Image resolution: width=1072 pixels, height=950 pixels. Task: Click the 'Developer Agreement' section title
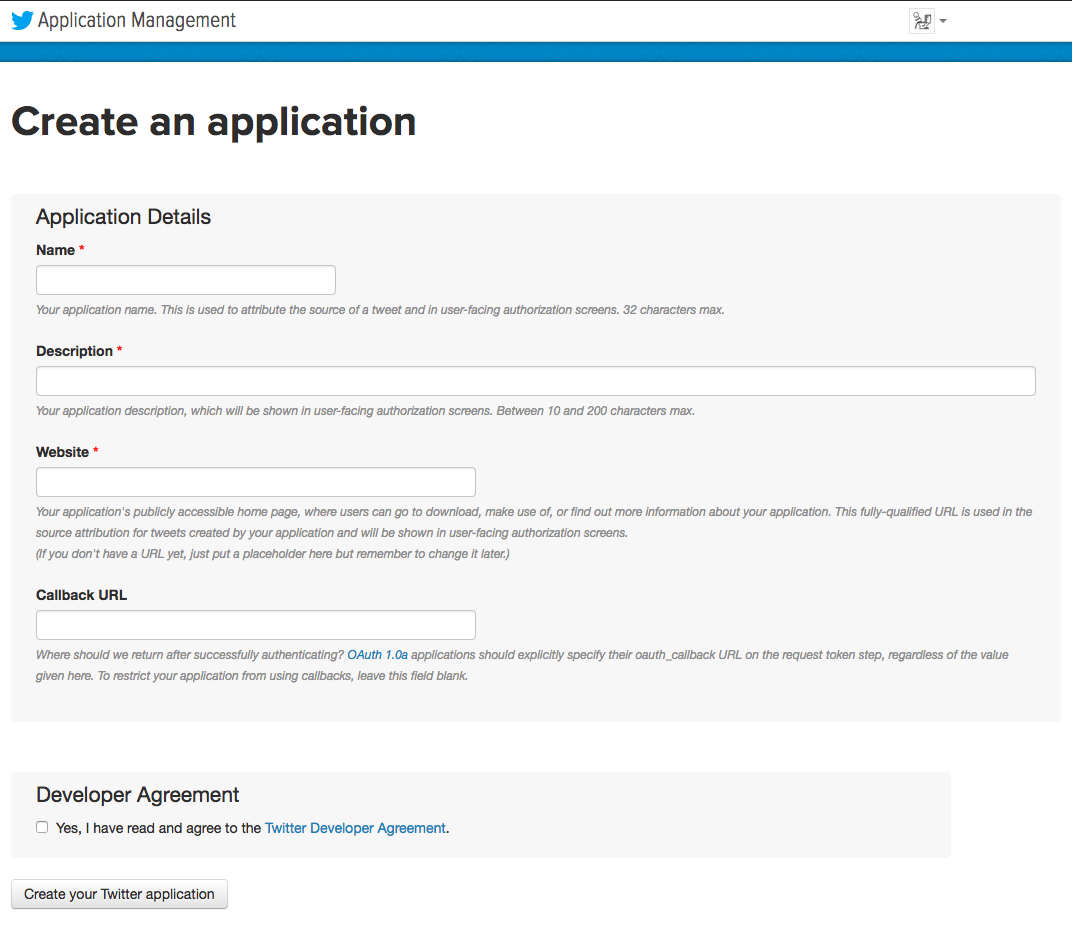(137, 795)
